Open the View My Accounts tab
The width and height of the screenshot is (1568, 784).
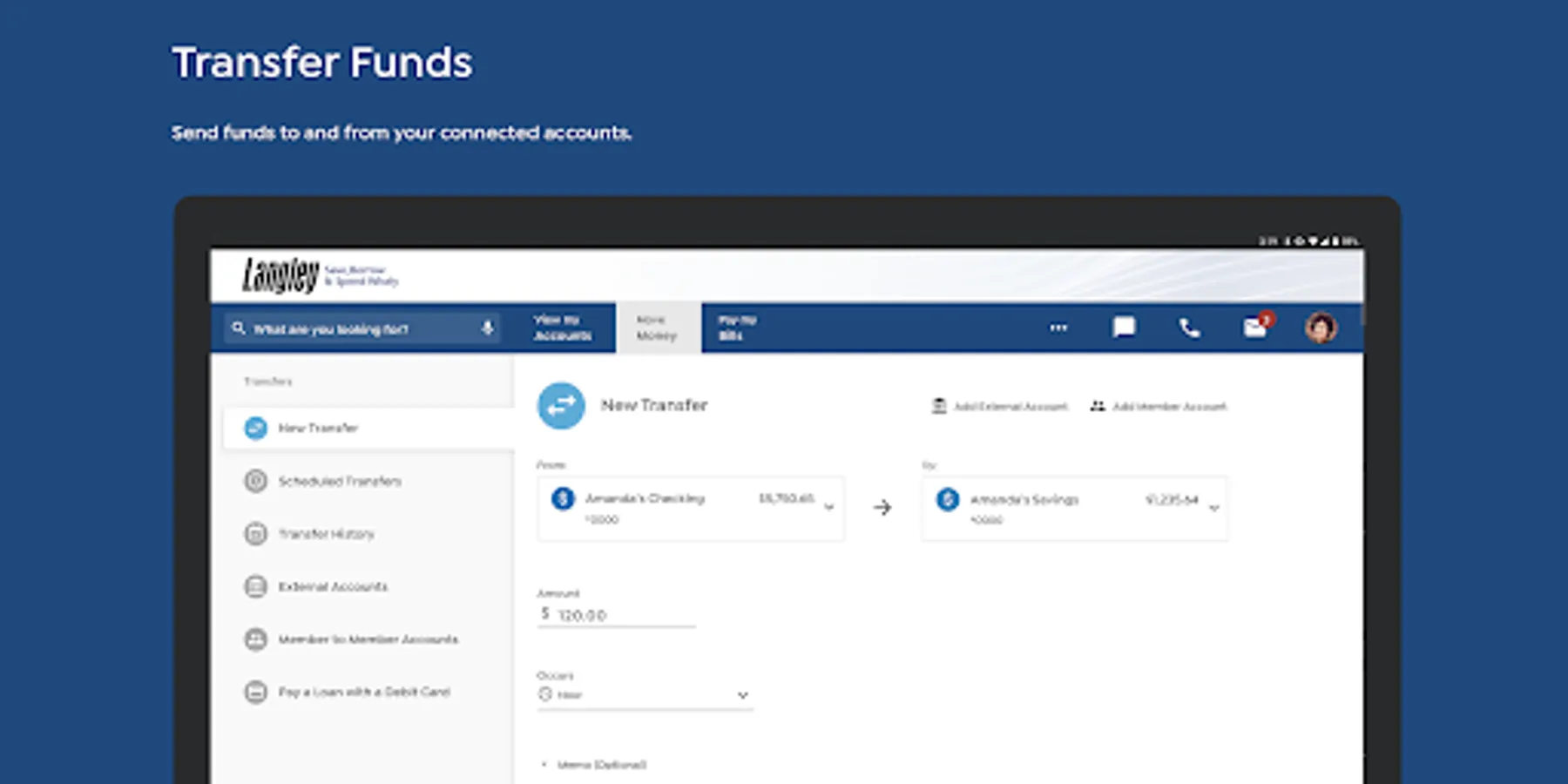coord(563,328)
